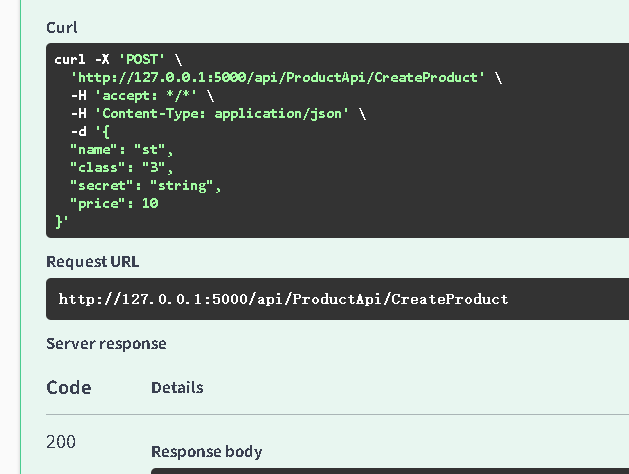
Task: Click the "class": "3" line
Action: coord(121,168)
